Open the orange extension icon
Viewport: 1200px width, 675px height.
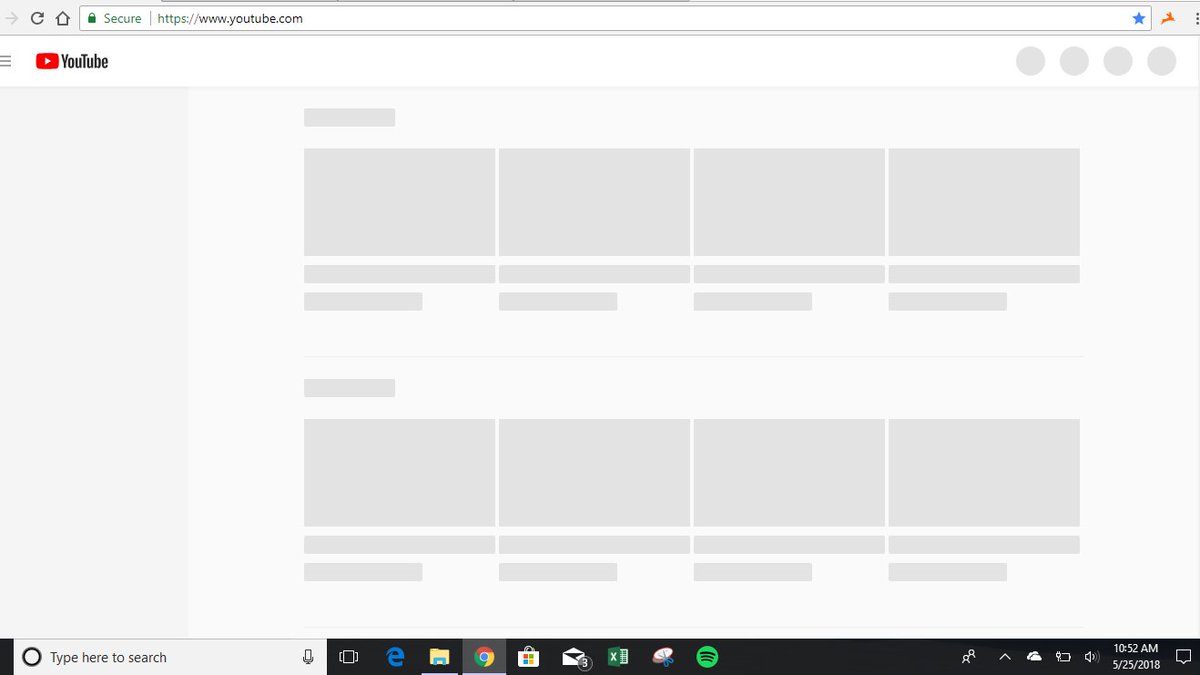1167,18
